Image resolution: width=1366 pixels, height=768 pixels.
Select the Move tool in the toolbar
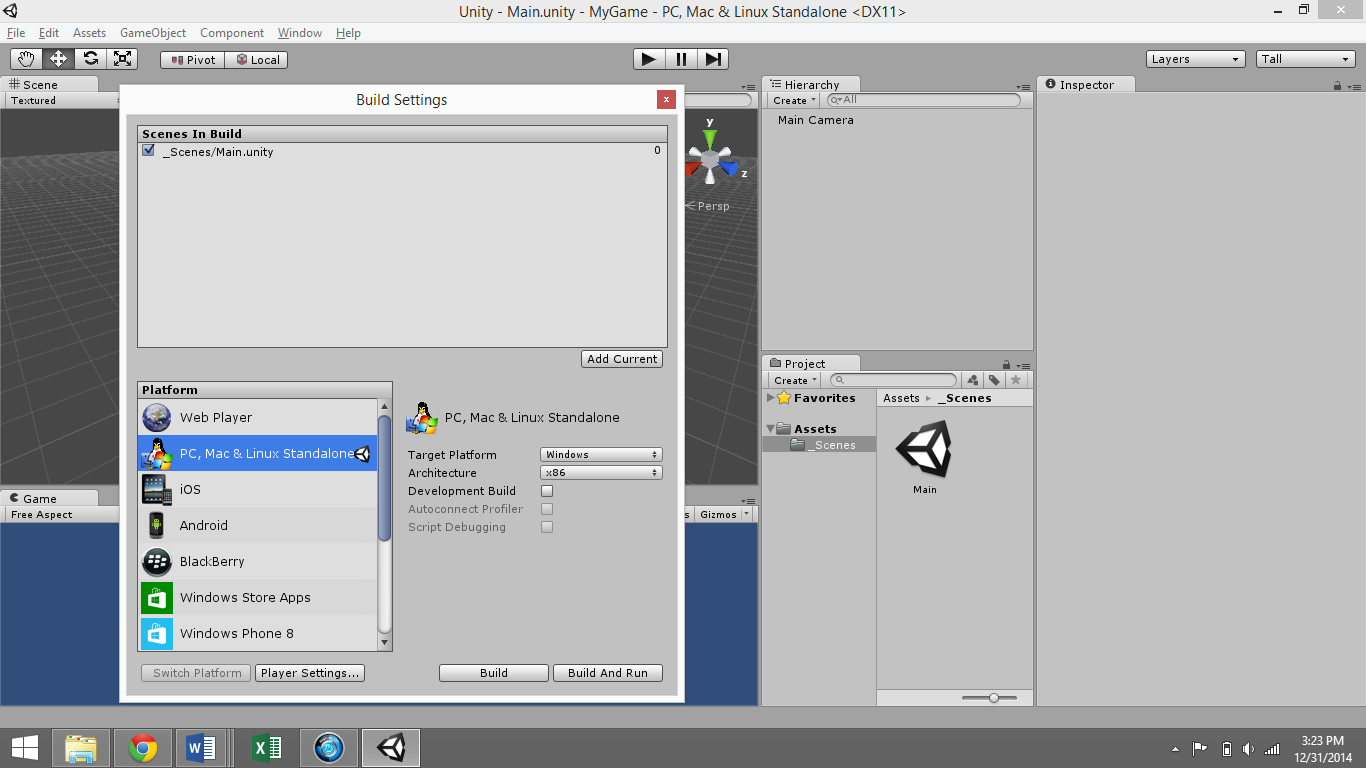click(x=58, y=58)
